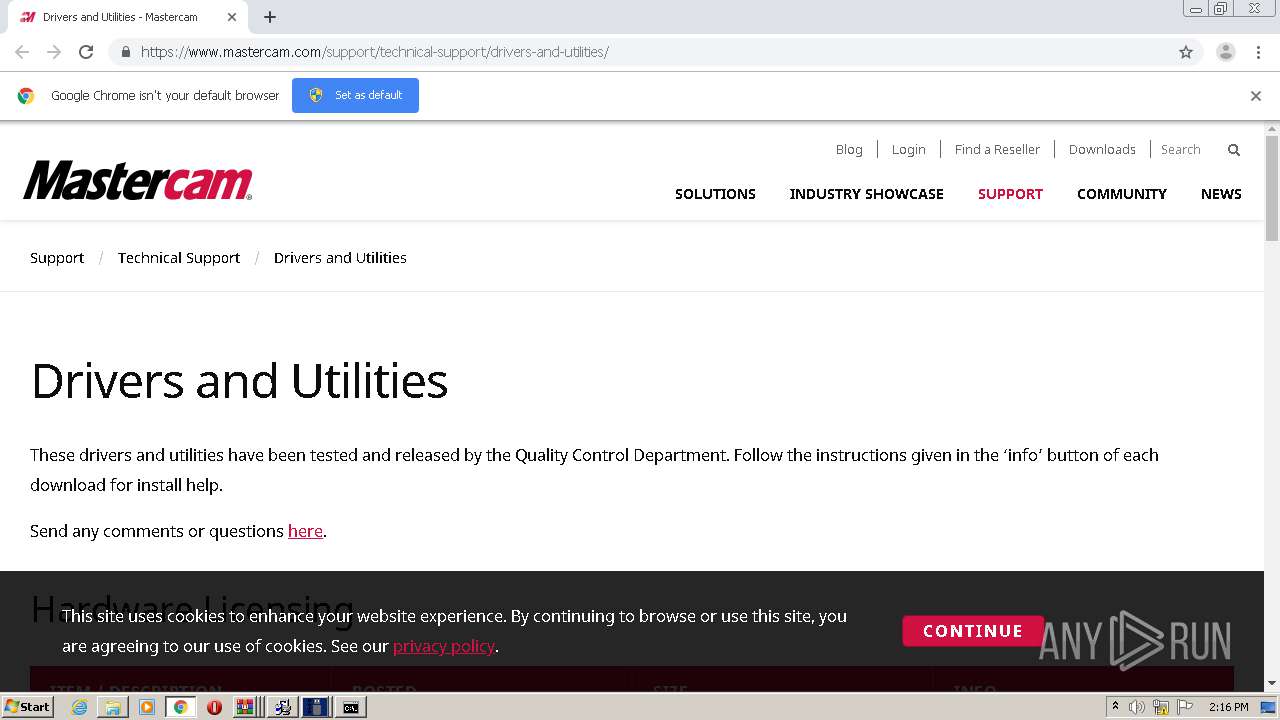The height and width of the screenshot is (720, 1280).
Task: Dismiss the default browser infobar
Action: [x=1256, y=96]
